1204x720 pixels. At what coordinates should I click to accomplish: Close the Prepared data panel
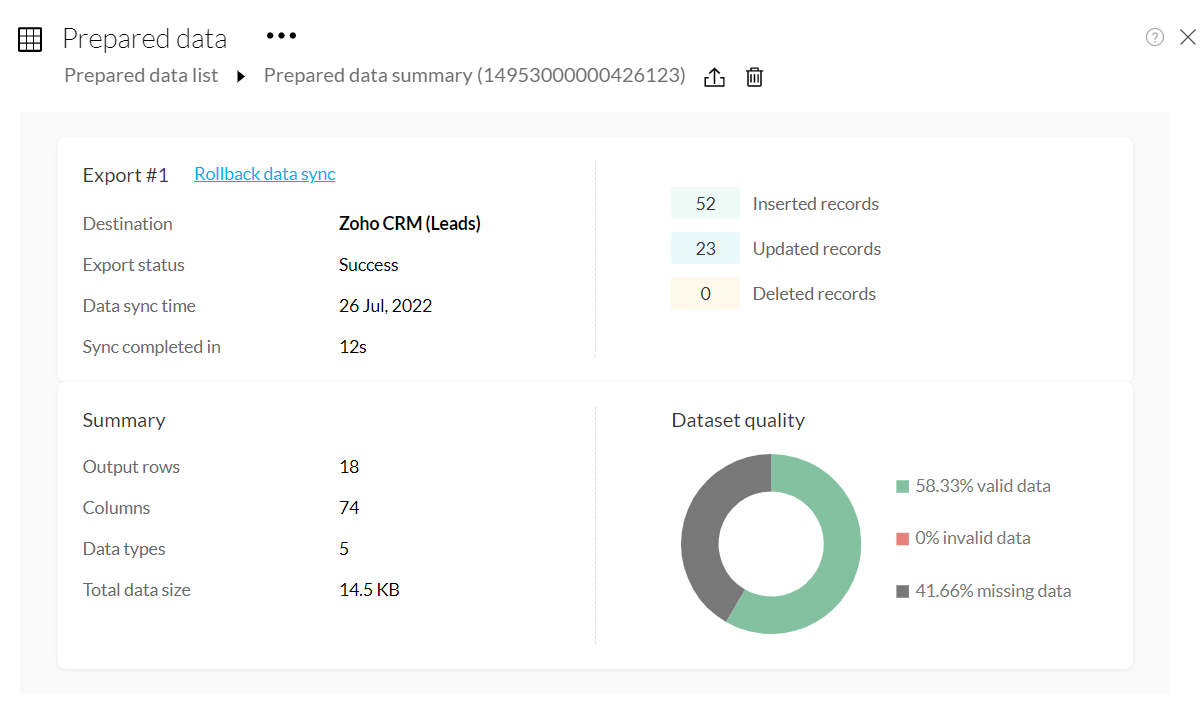pyautogui.click(x=1187, y=37)
